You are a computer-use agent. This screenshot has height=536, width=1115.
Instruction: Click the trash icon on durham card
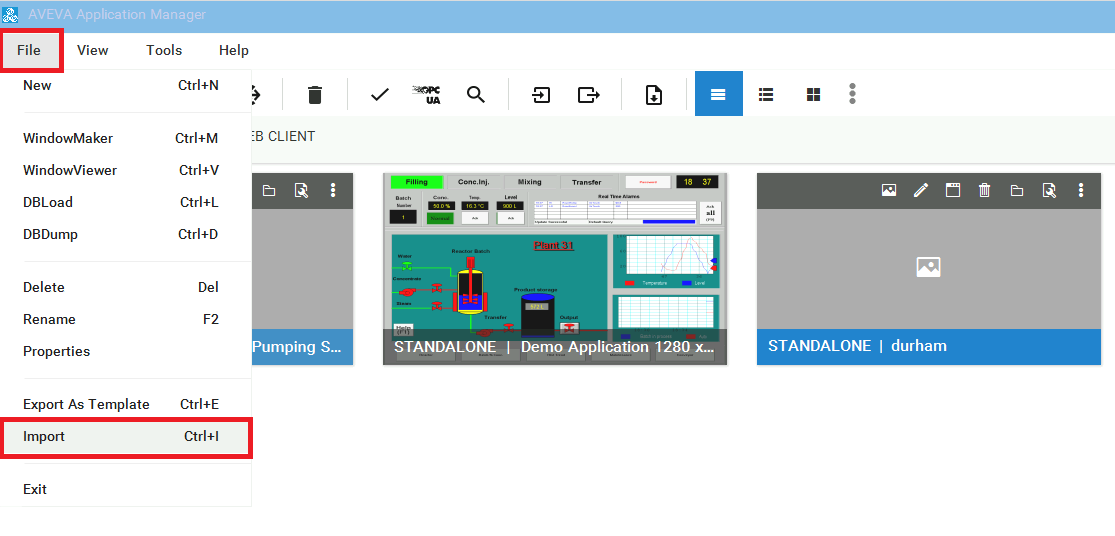click(984, 190)
